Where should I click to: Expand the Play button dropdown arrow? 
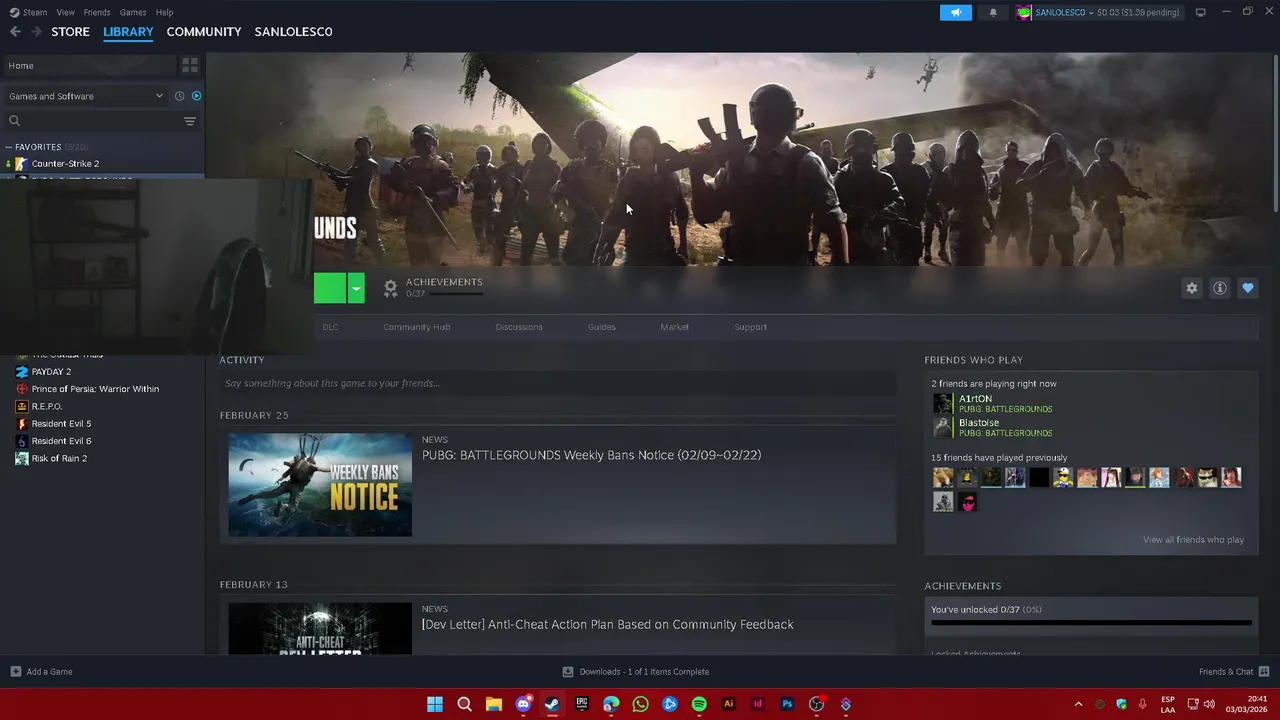pyautogui.click(x=356, y=288)
